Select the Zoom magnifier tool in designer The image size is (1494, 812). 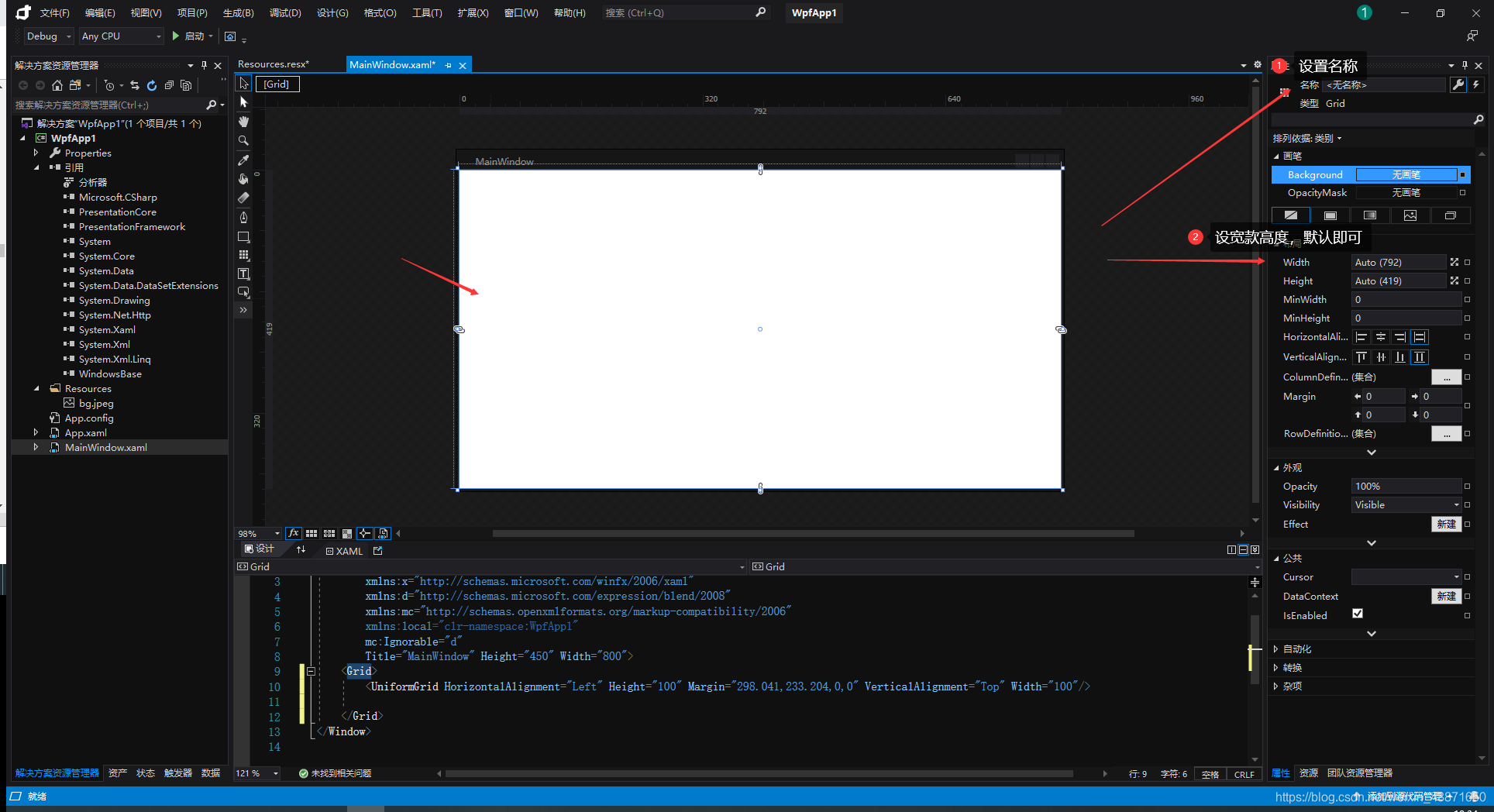coord(244,140)
